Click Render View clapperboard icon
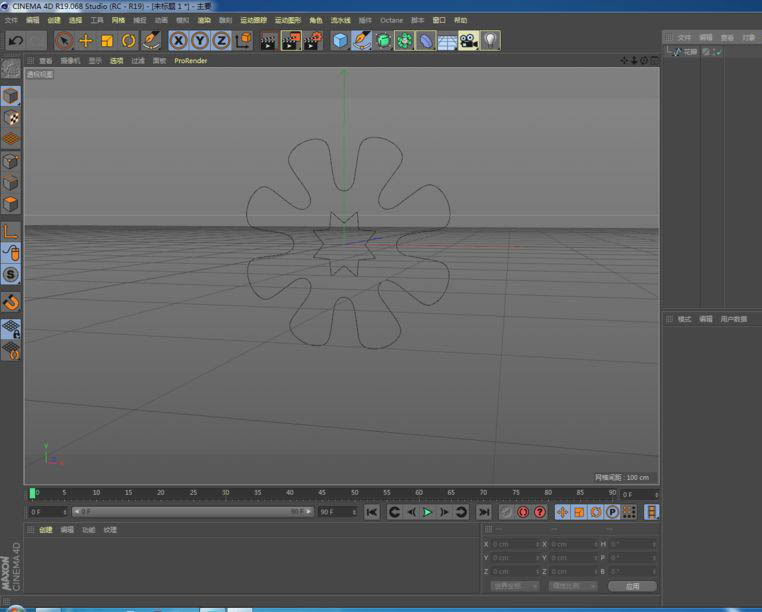 click(268, 40)
